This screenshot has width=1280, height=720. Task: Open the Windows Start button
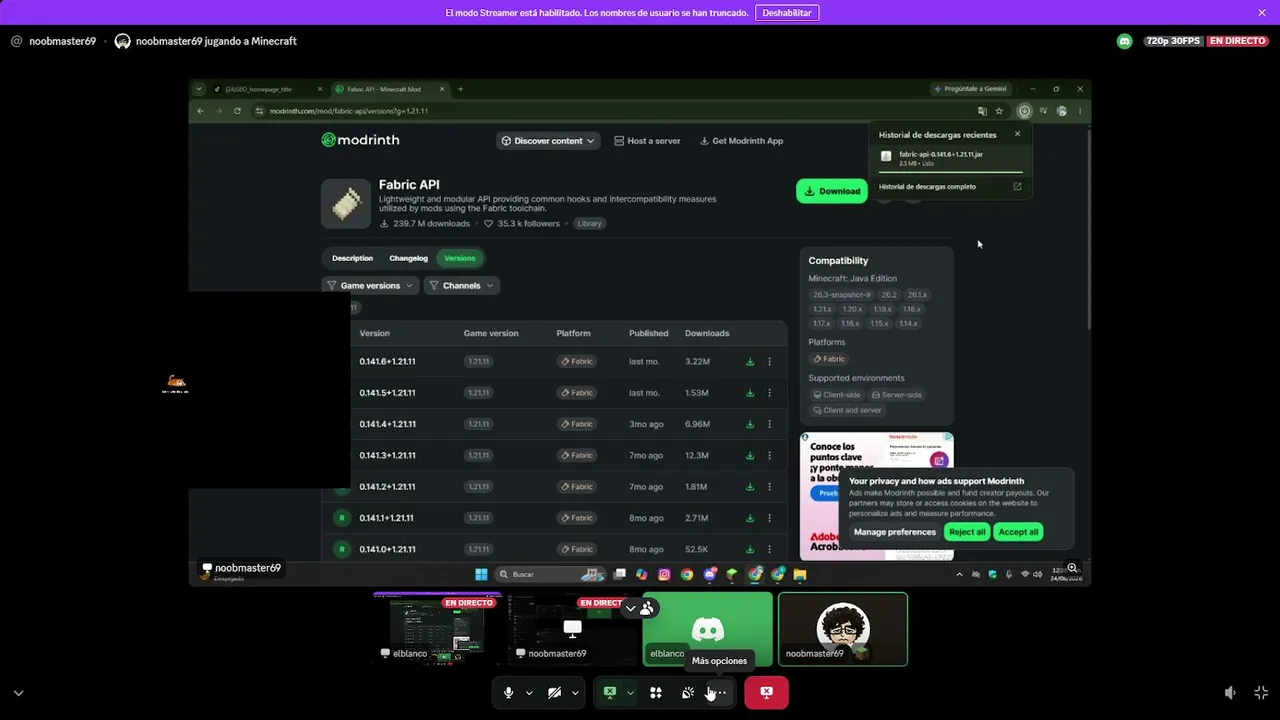[481, 574]
